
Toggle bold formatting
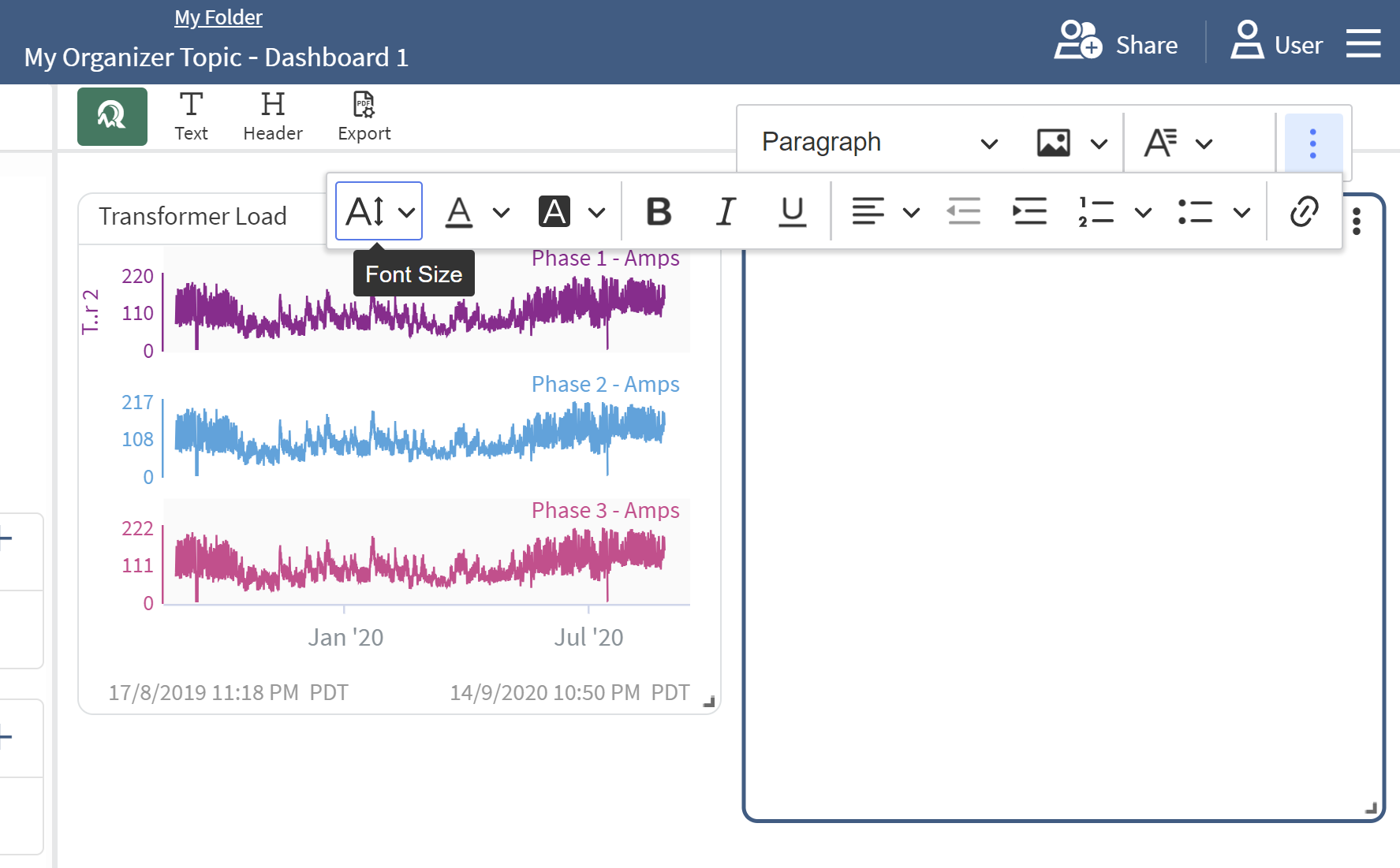pyautogui.click(x=659, y=211)
